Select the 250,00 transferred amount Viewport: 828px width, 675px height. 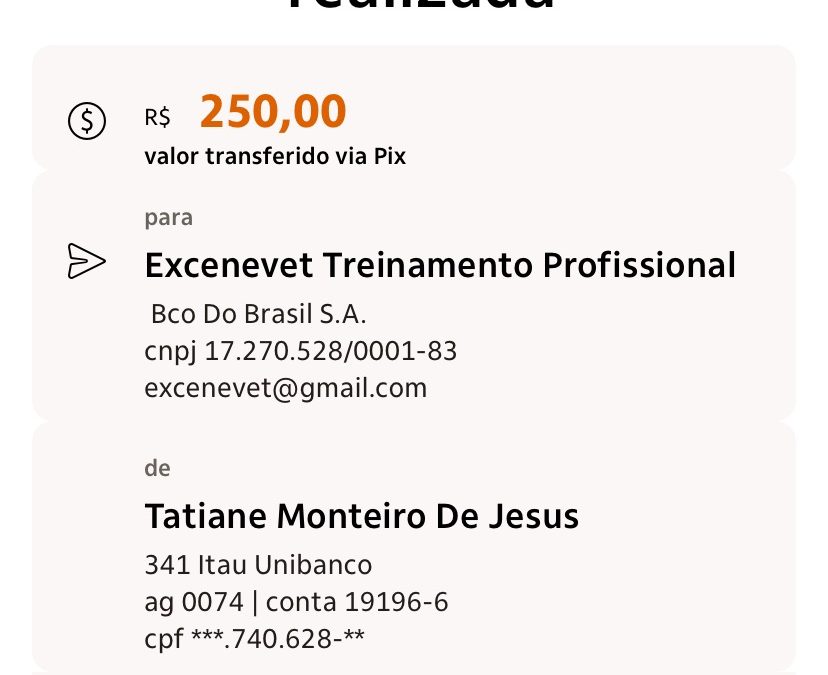point(272,112)
